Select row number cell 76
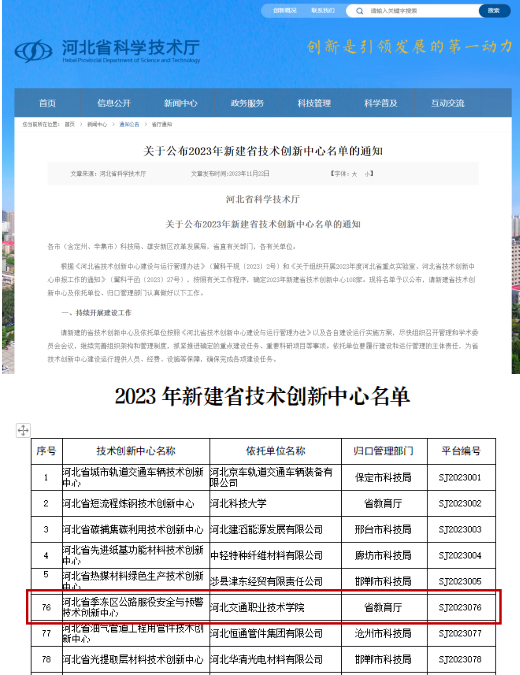The image size is (520, 675). (x=46, y=607)
